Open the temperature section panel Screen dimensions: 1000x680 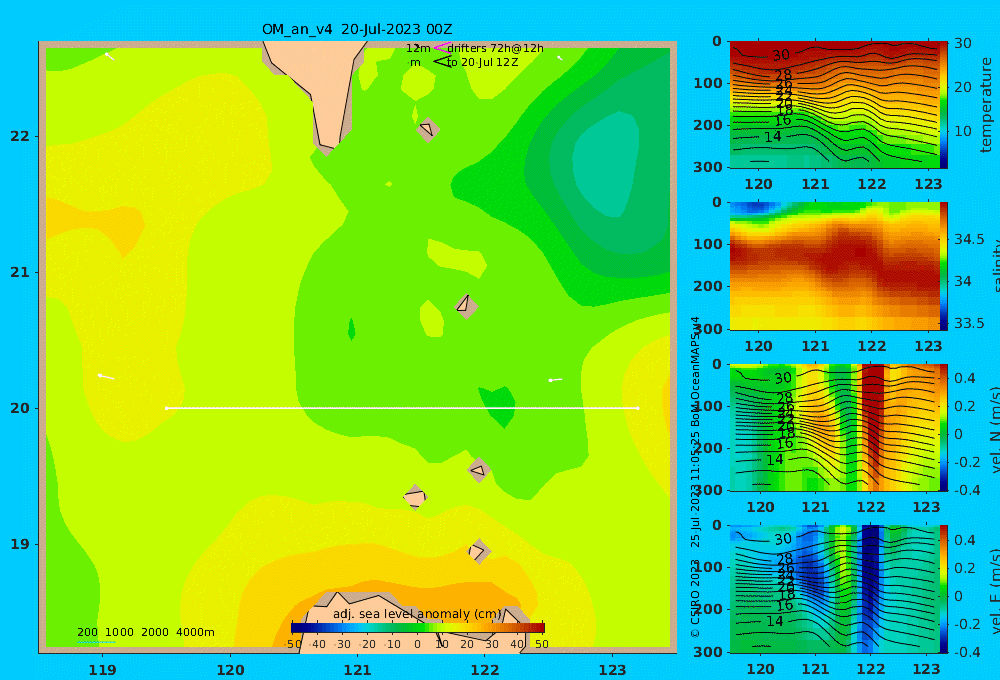point(834,105)
